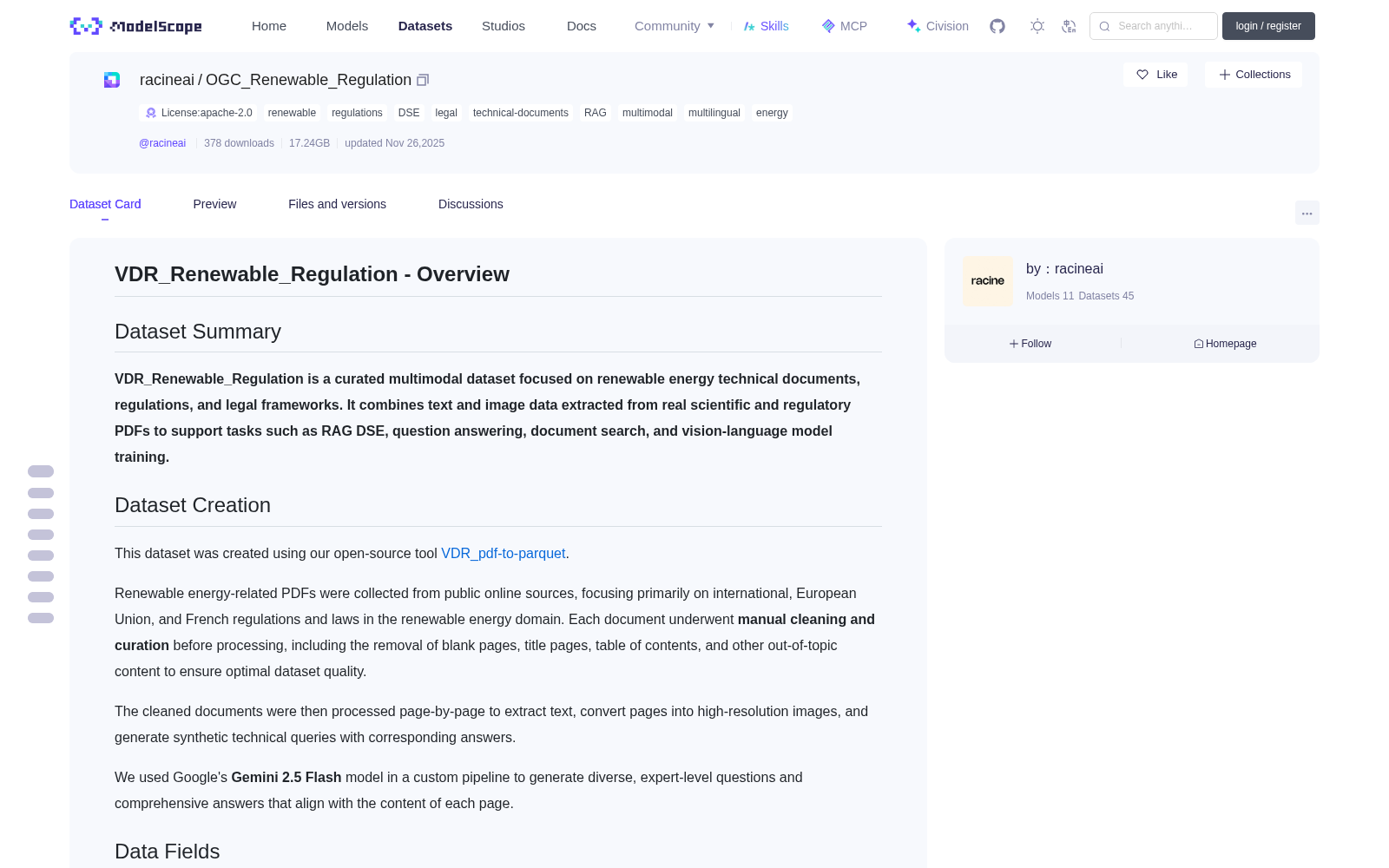
Task: Open the three-dots more options menu
Action: pos(1307,213)
